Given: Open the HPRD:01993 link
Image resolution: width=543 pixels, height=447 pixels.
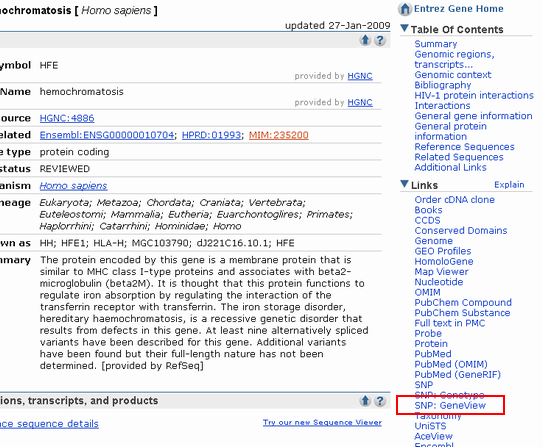Looking at the screenshot, I should [x=211, y=135].
